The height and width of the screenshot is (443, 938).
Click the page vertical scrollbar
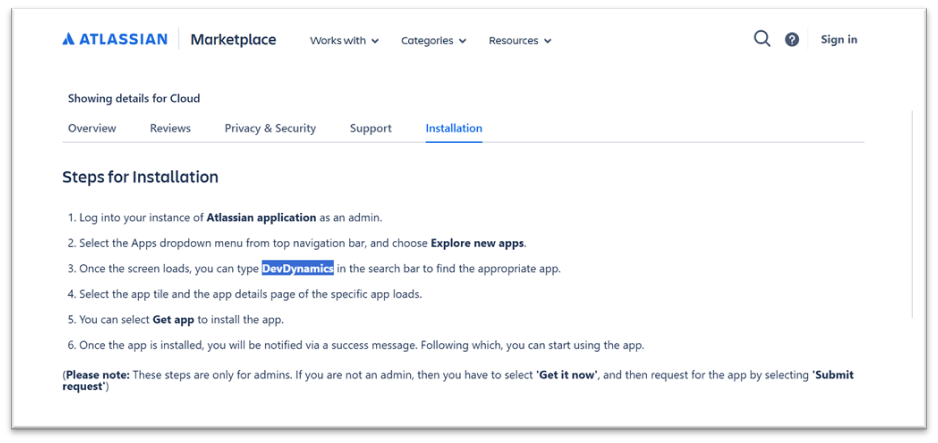pos(912,214)
